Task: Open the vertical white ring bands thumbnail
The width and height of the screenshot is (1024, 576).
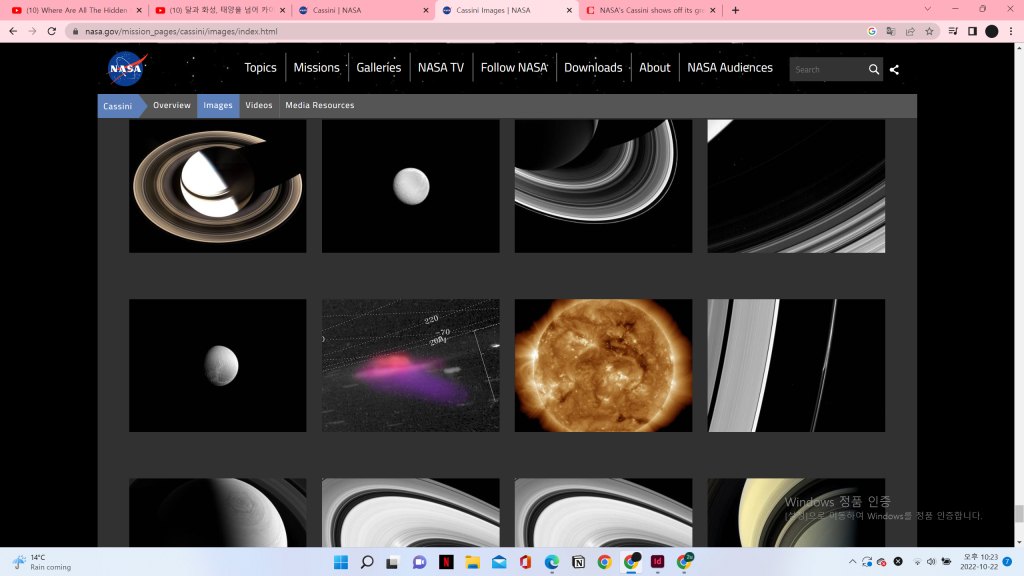Action: pos(796,366)
